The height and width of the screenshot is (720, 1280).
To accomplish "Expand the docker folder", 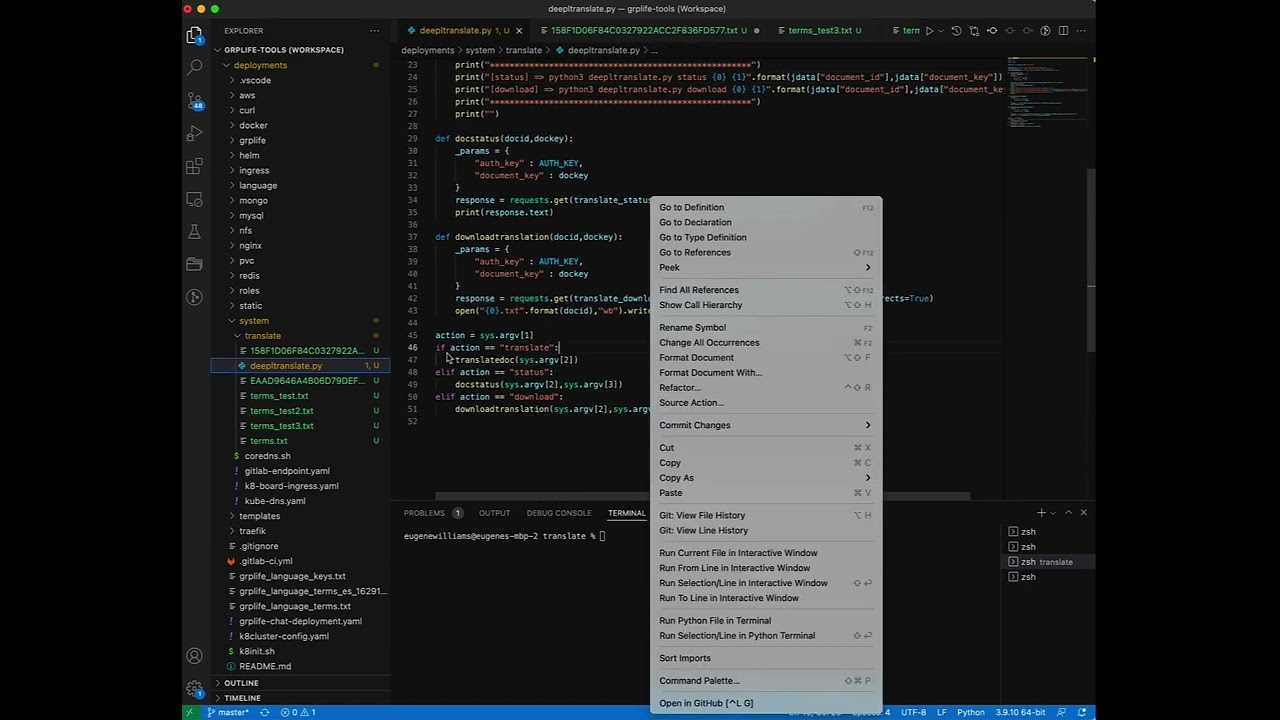I will pyautogui.click(x=300, y=125).
